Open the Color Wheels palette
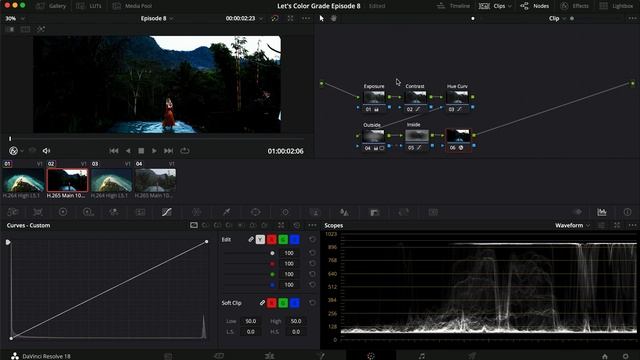 tap(63, 212)
